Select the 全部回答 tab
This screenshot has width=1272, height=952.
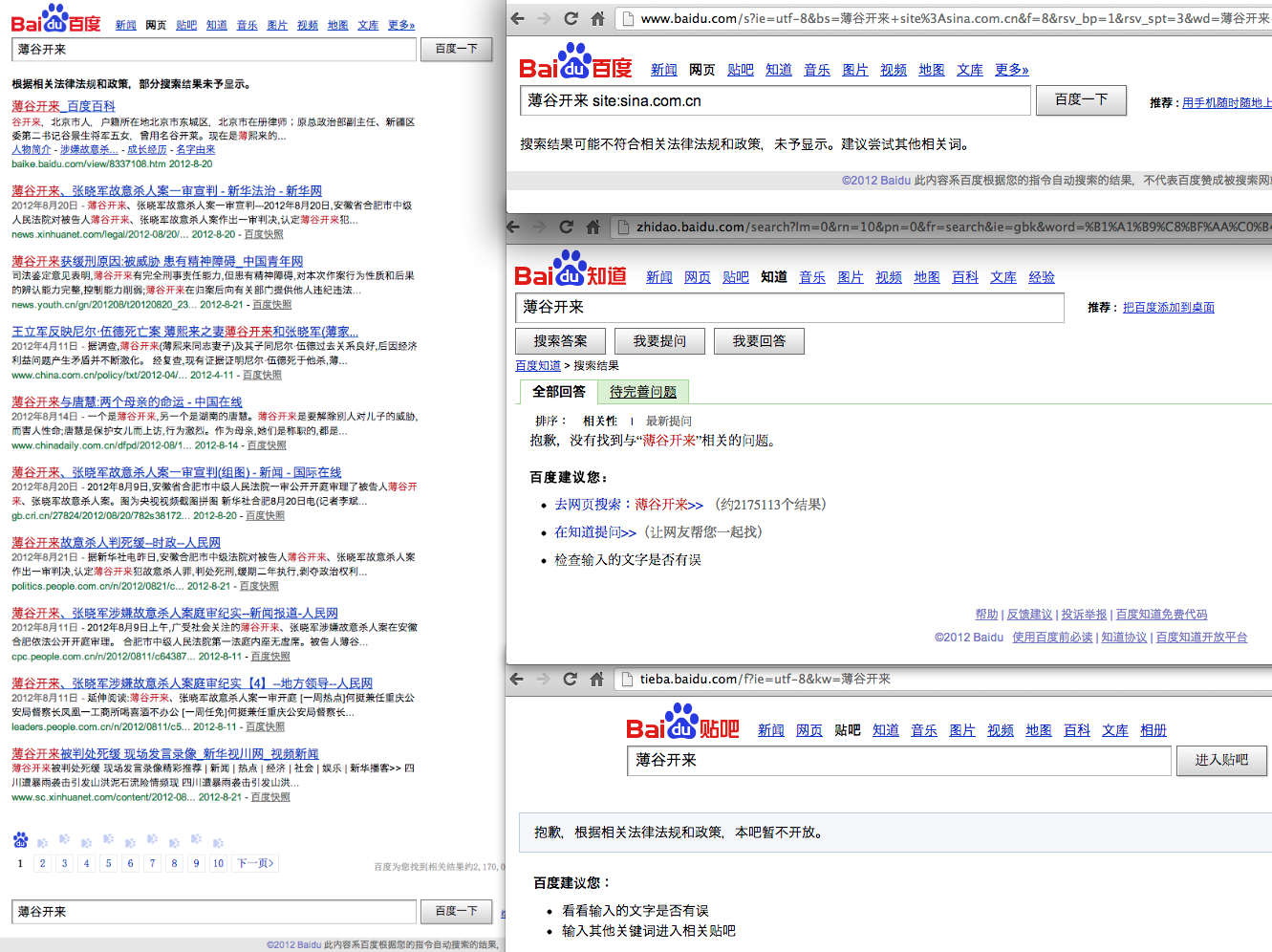(558, 392)
